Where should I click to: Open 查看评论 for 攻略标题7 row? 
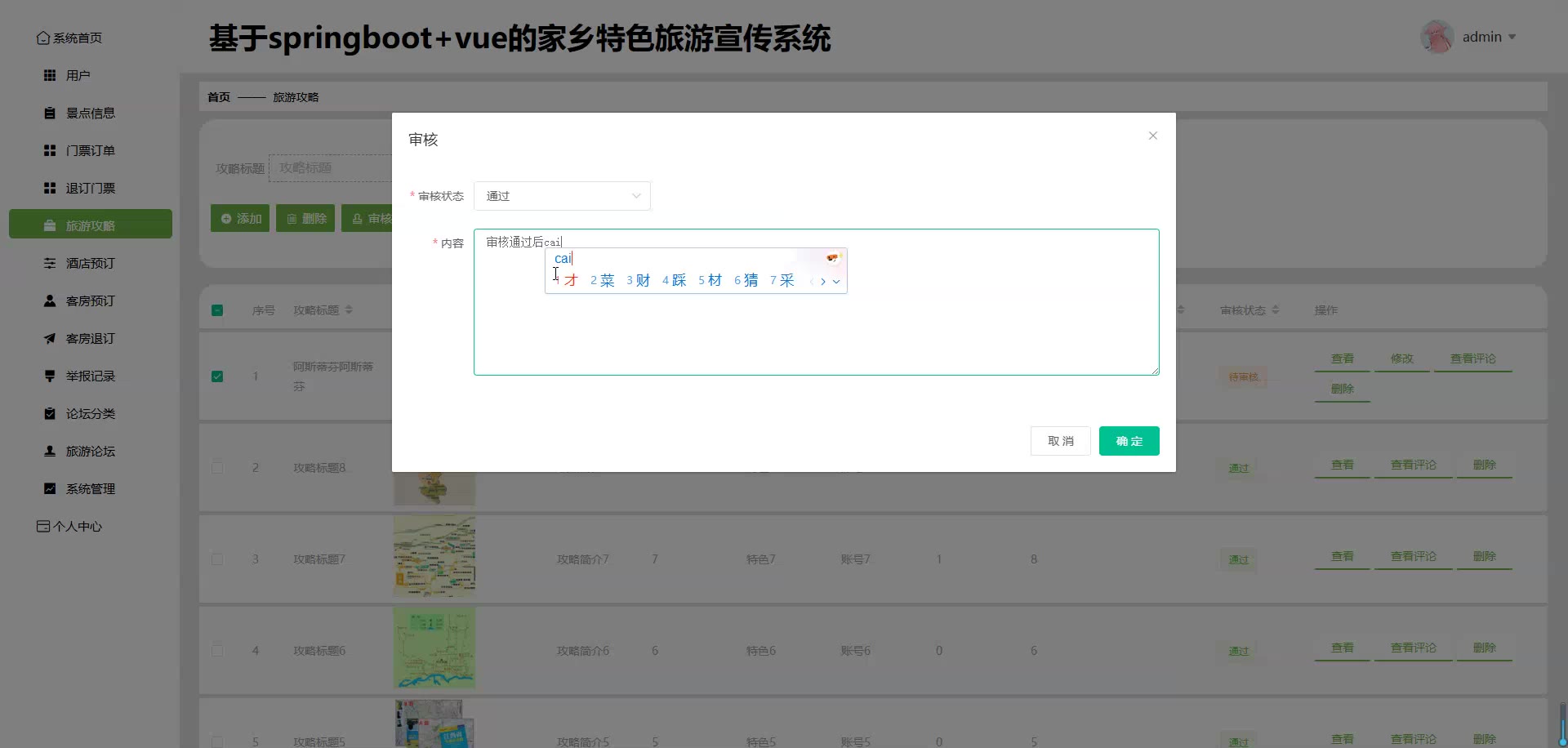[x=1414, y=557]
